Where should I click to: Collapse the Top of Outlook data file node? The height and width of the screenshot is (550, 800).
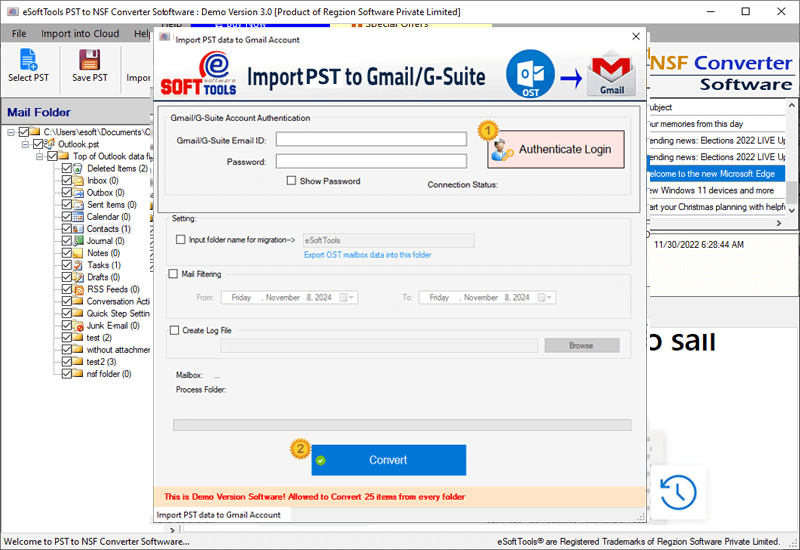[39, 156]
